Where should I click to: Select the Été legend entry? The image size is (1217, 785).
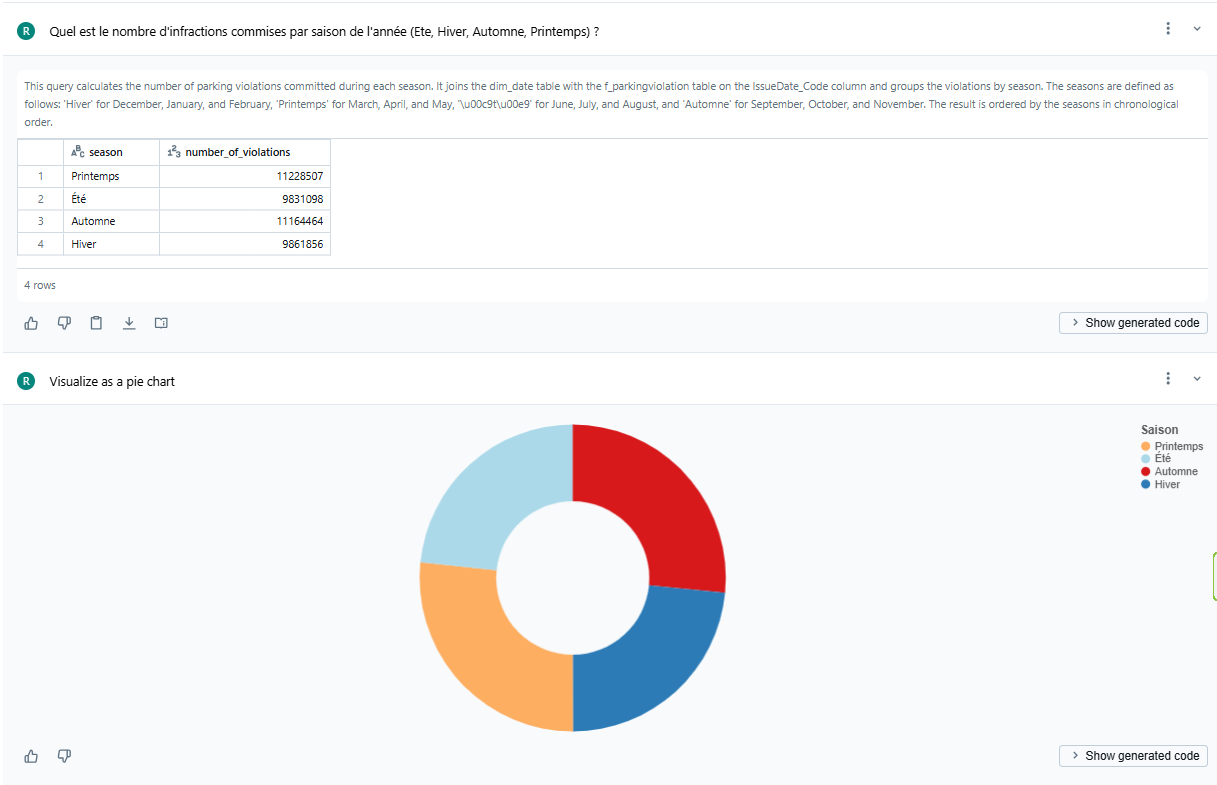(1156, 458)
